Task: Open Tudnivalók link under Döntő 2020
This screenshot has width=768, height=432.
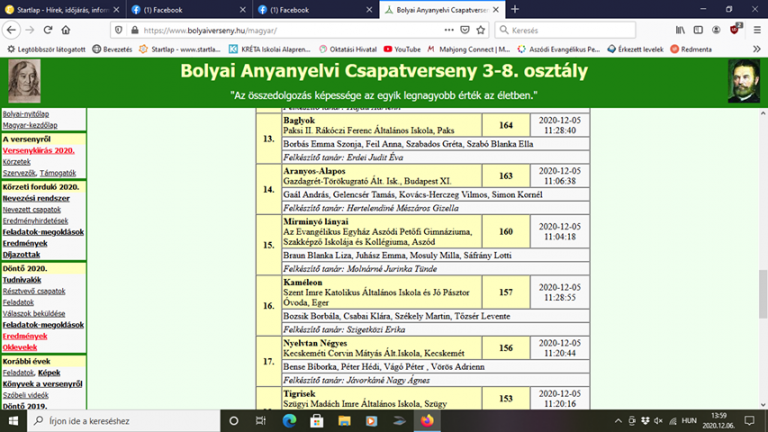Action: [x=22, y=280]
